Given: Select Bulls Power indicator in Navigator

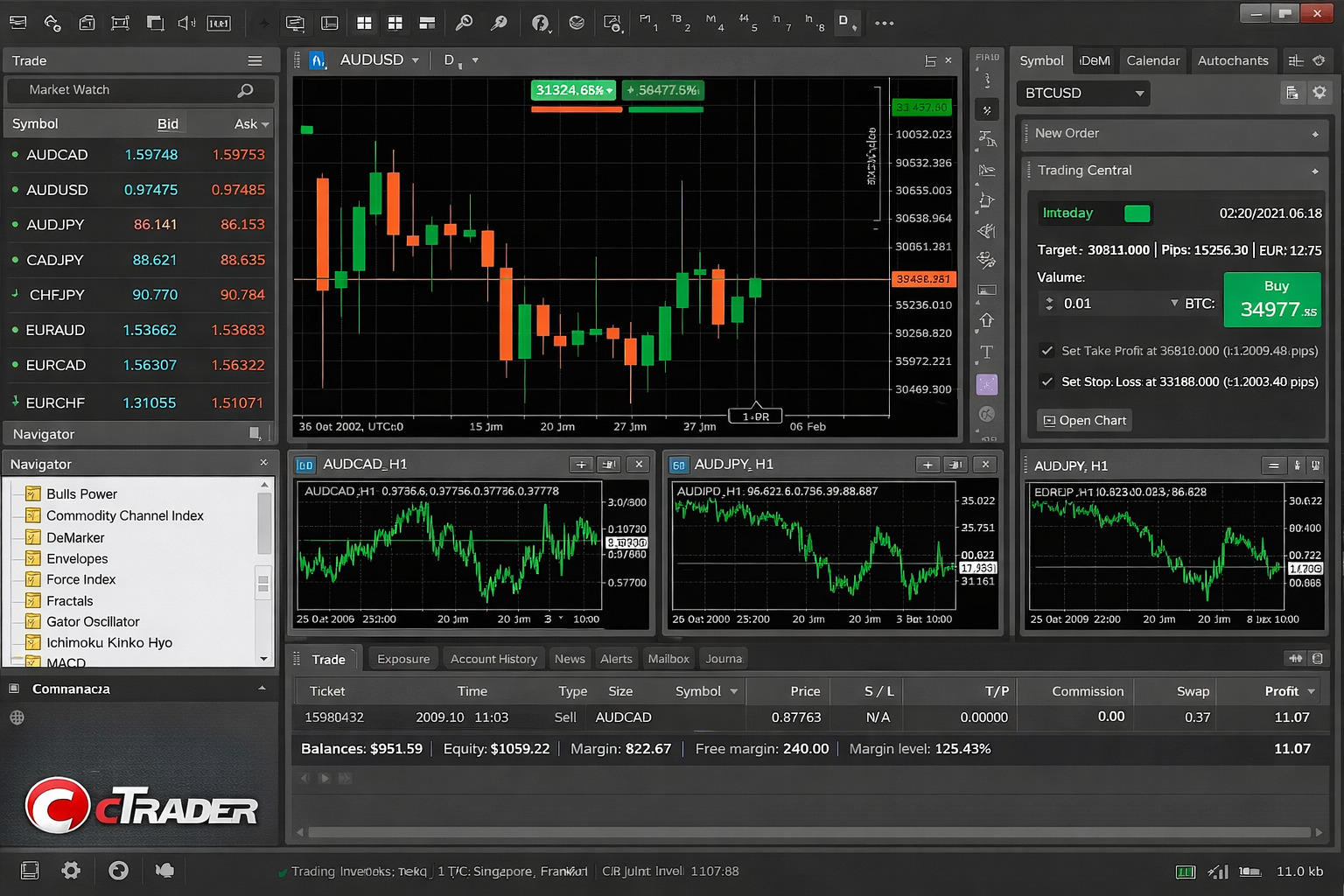Looking at the screenshot, I should [x=81, y=494].
